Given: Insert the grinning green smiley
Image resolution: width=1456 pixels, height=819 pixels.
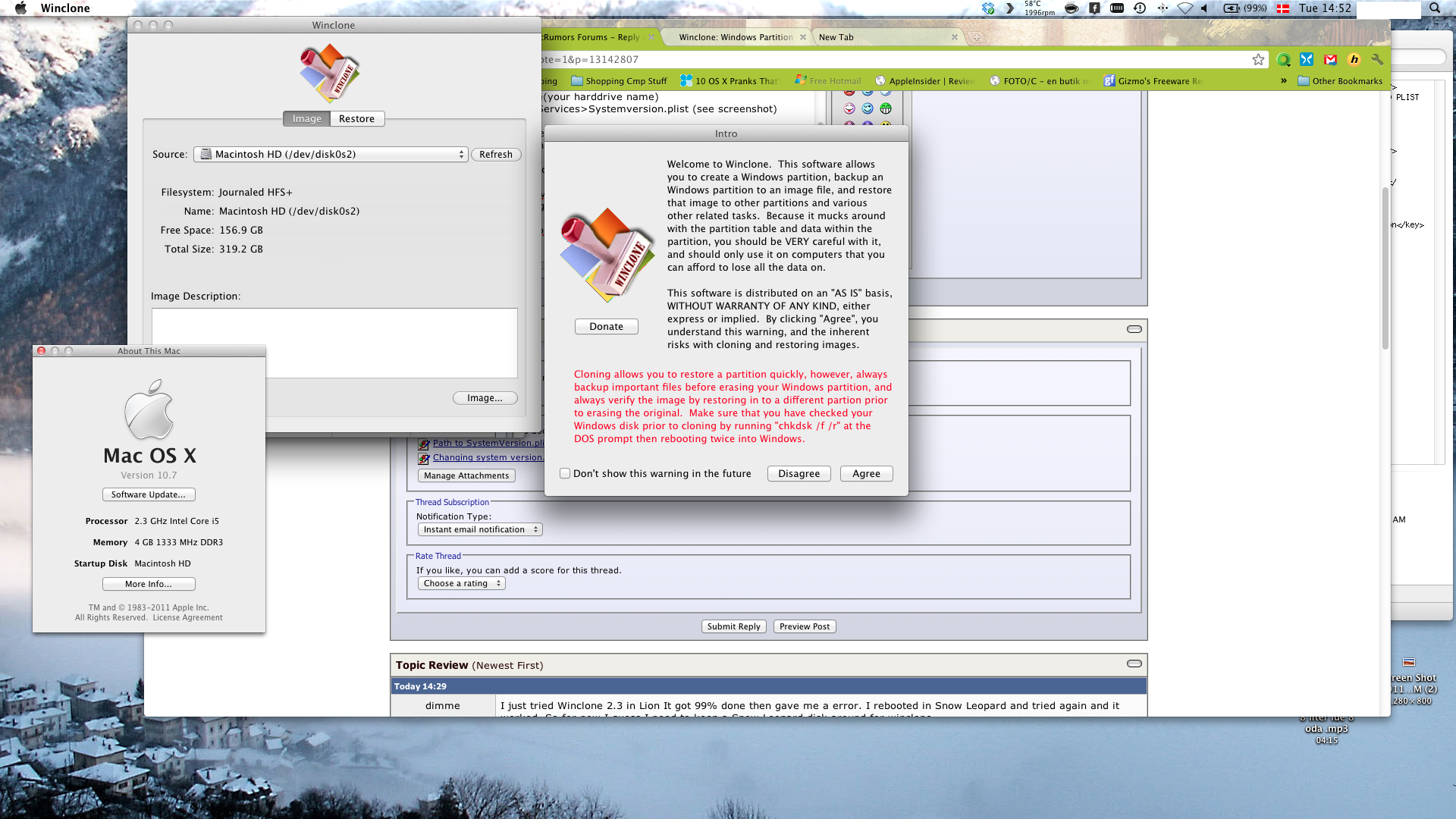Looking at the screenshot, I should [x=886, y=108].
